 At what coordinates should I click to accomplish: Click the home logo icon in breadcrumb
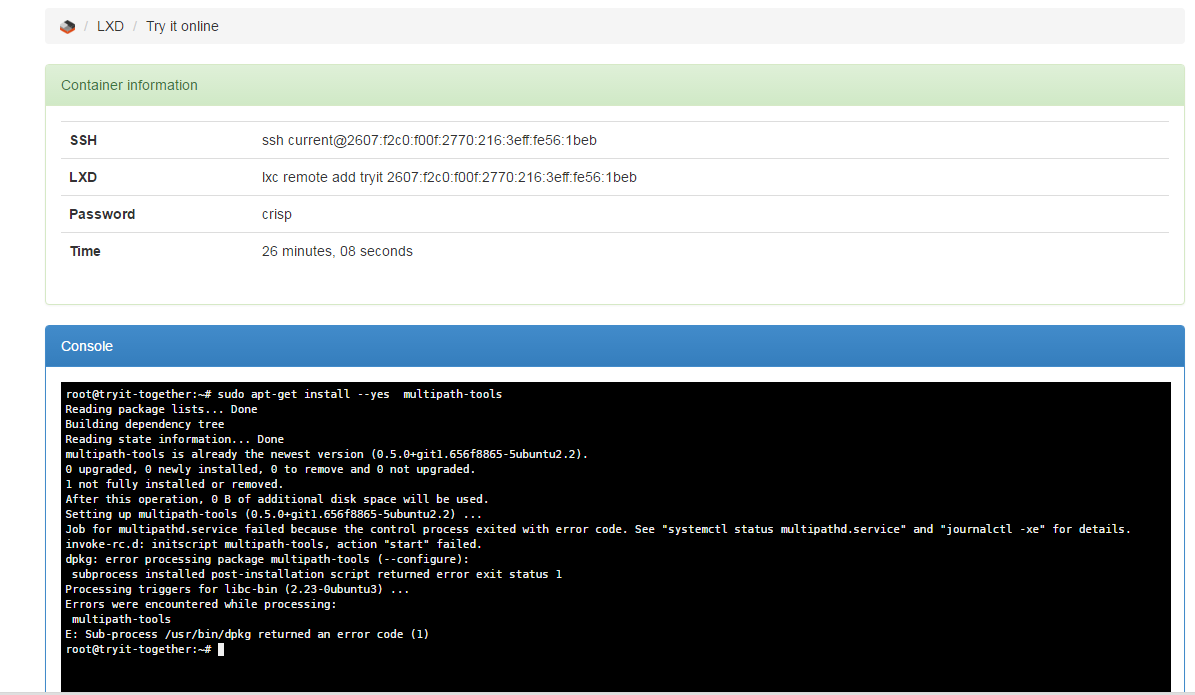[68, 27]
